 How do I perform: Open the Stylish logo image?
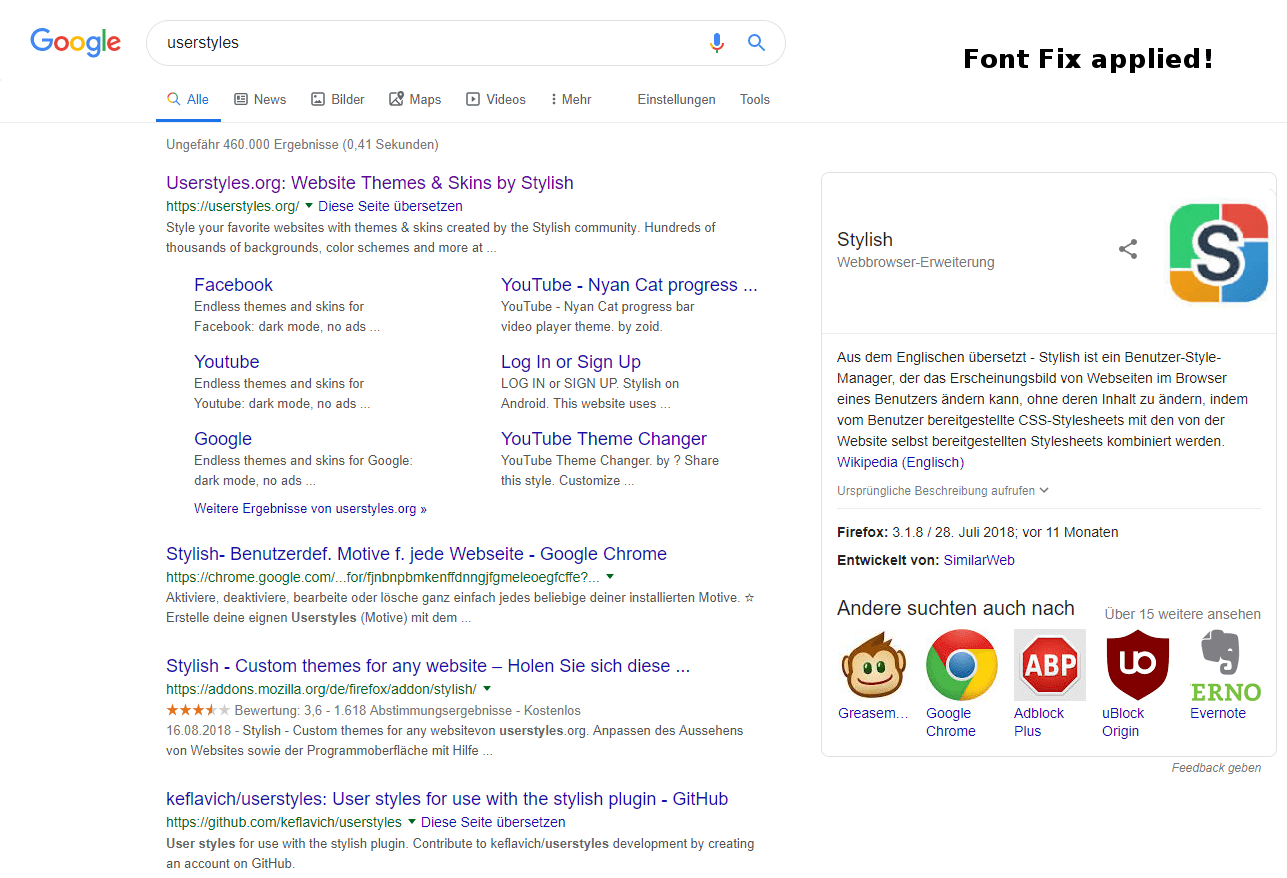tap(1219, 252)
